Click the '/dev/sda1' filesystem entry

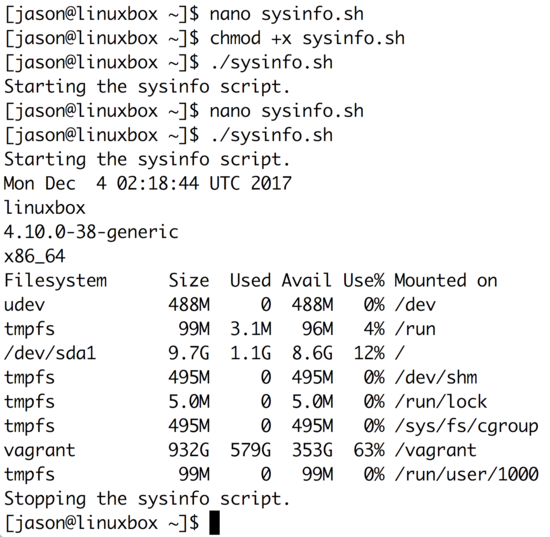pos(50,353)
